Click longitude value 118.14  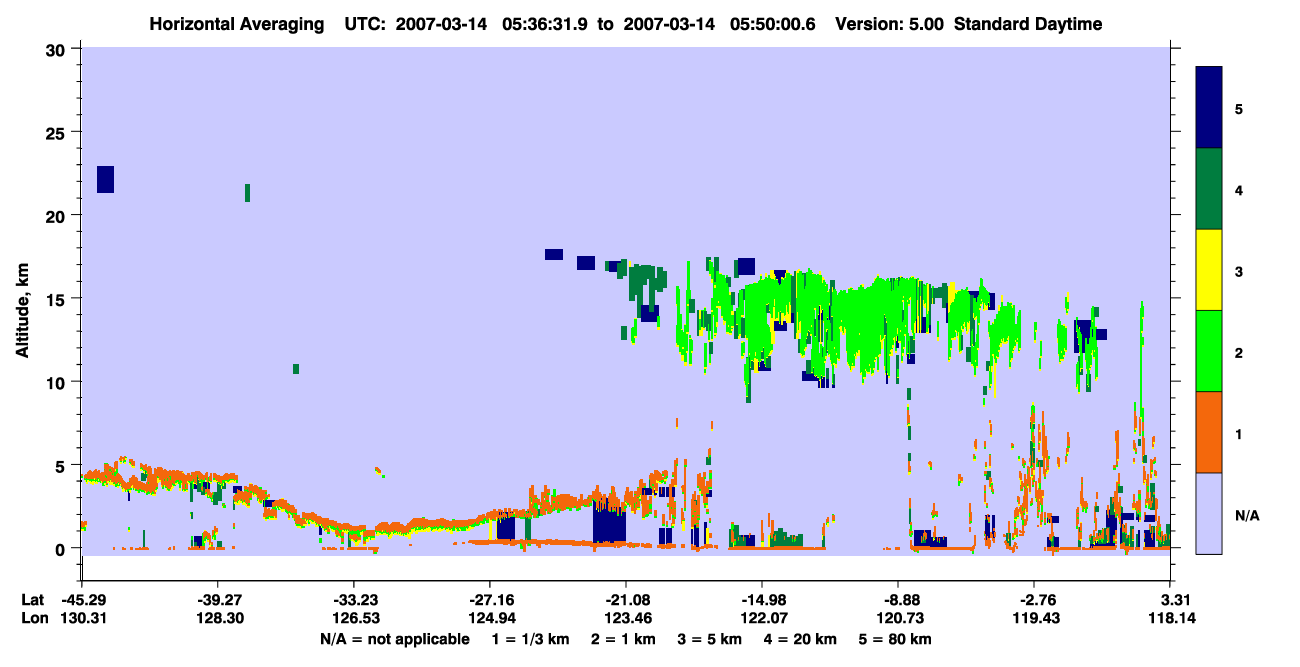click(x=1172, y=618)
